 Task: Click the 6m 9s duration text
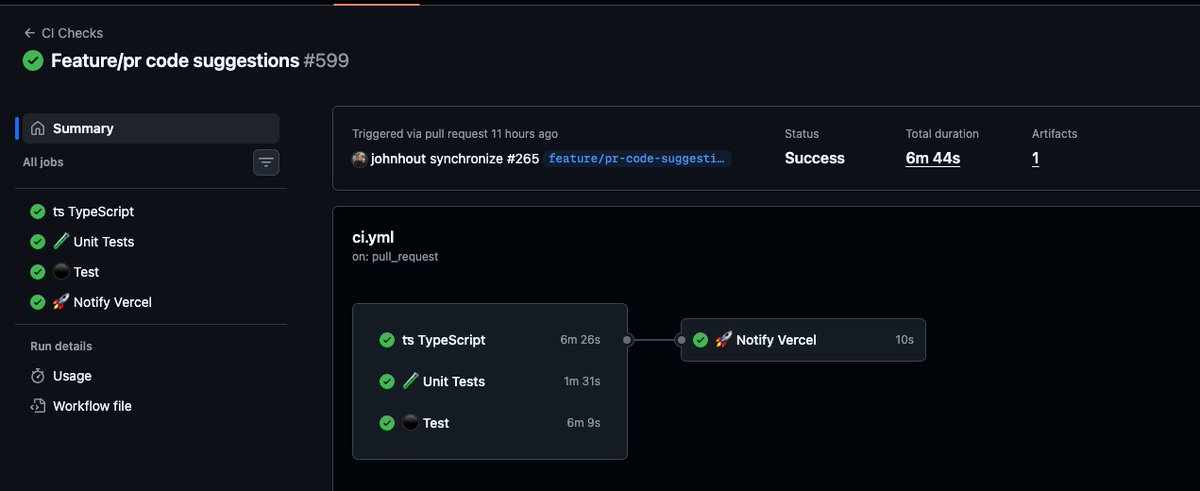point(583,423)
